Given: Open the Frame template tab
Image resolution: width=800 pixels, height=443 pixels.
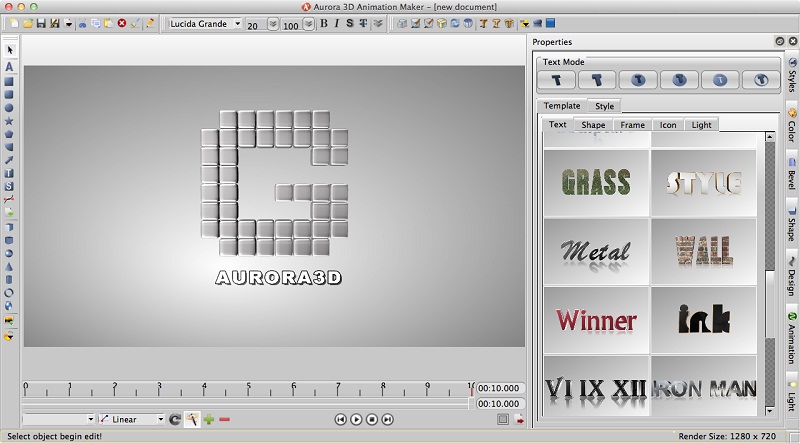Looking at the screenshot, I should tap(632, 125).
